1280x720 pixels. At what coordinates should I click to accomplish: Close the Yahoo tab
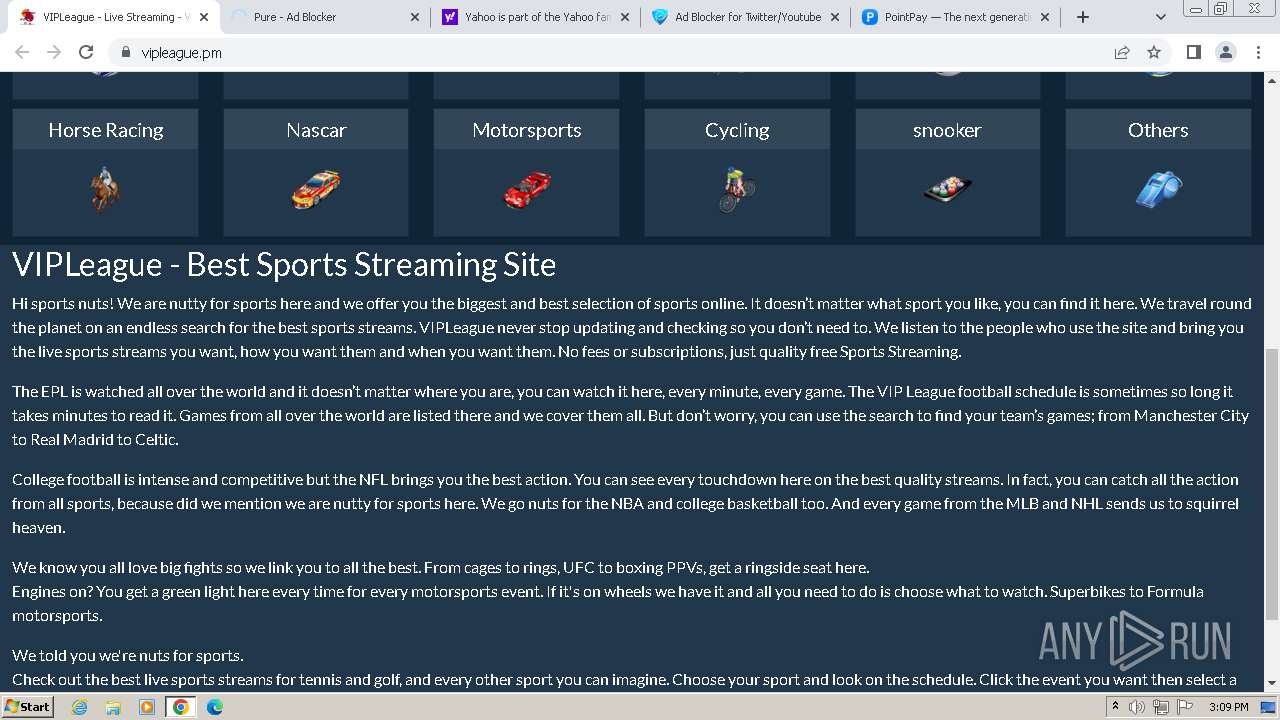coord(625,17)
